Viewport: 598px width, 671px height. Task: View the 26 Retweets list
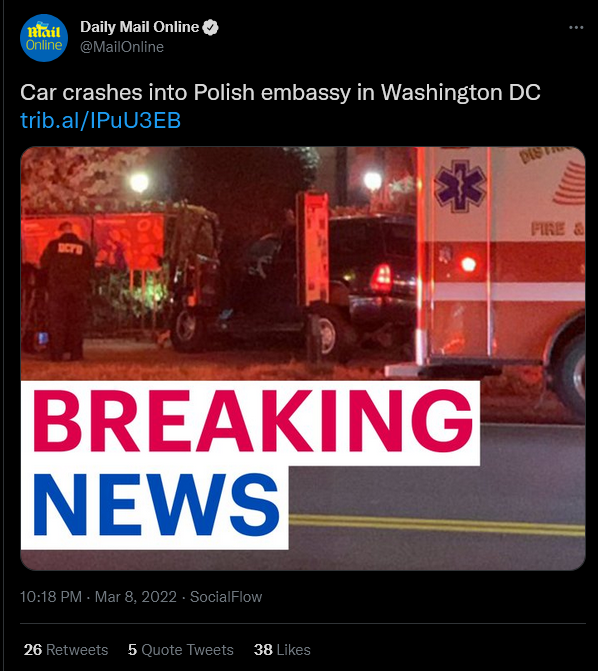[66, 650]
